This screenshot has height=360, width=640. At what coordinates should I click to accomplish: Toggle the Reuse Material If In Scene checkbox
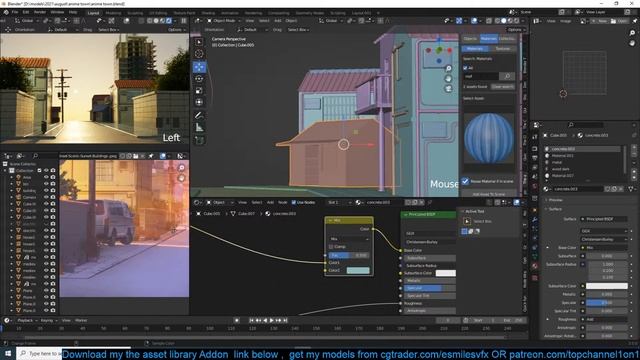click(465, 181)
